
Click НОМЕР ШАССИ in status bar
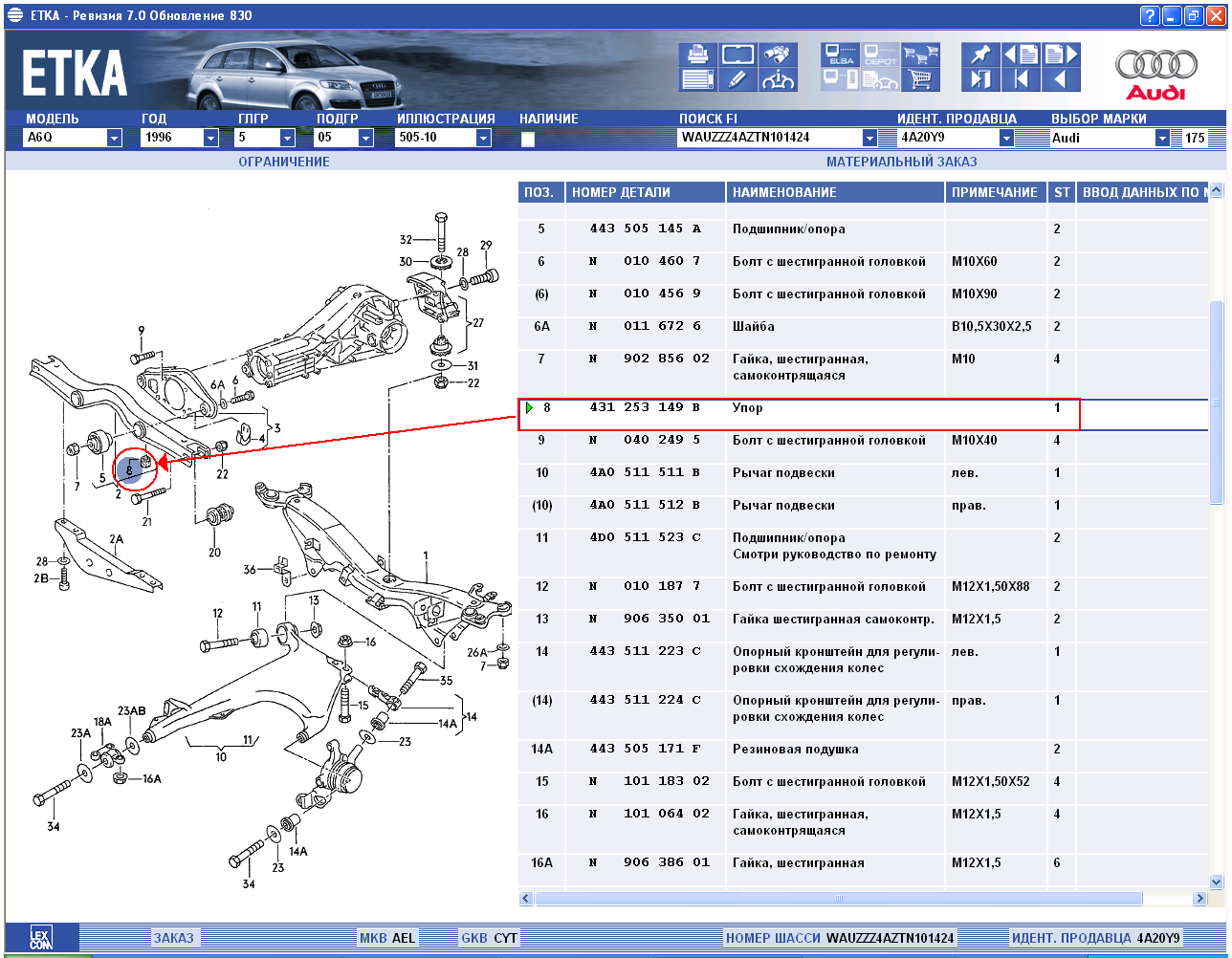point(773,938)
